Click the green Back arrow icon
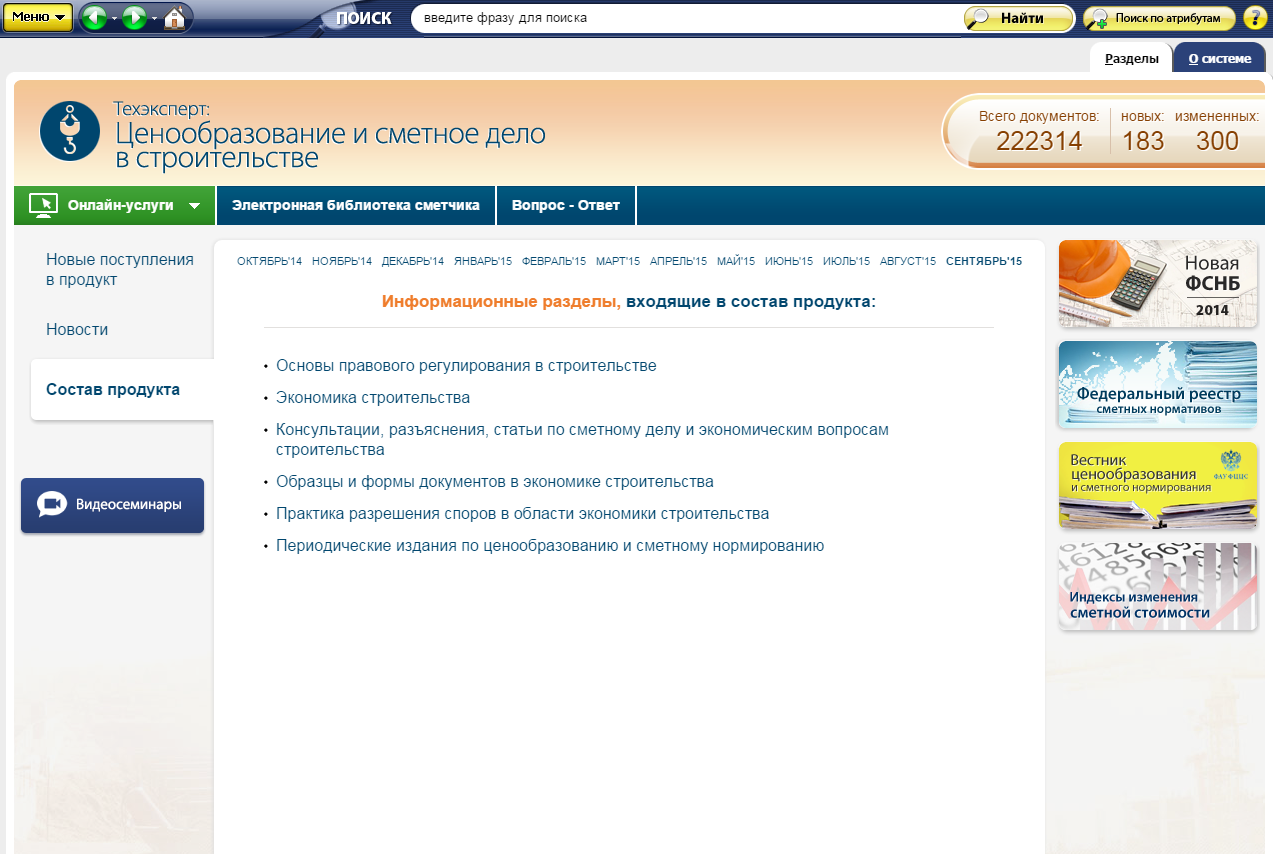The width and height of the screenshot is (1273, 854). click(94, 18)
